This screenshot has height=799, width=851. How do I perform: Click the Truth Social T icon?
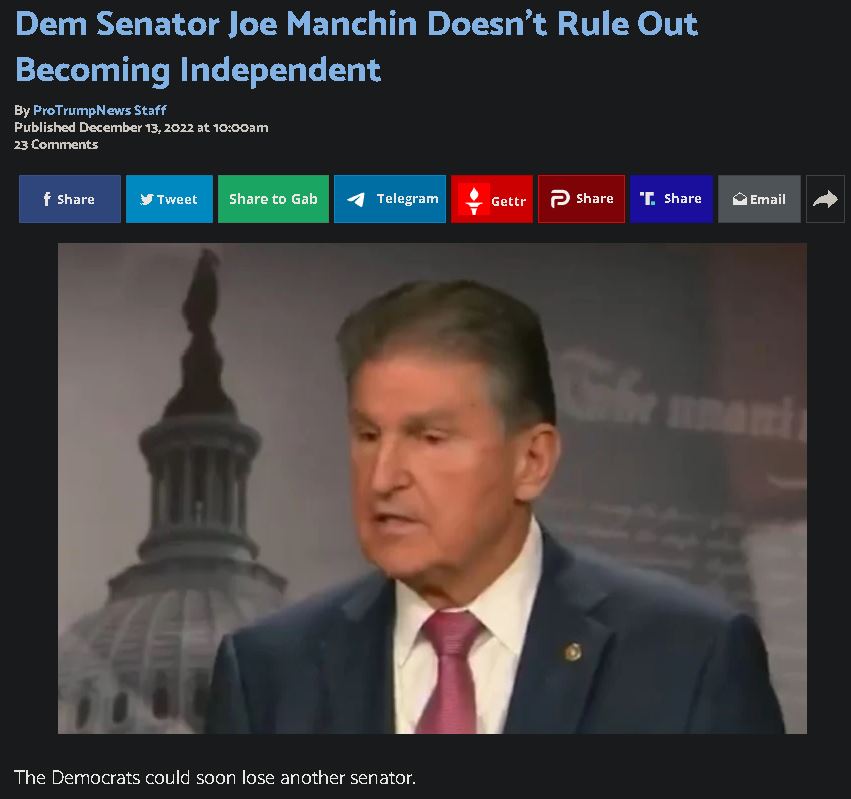647,199
